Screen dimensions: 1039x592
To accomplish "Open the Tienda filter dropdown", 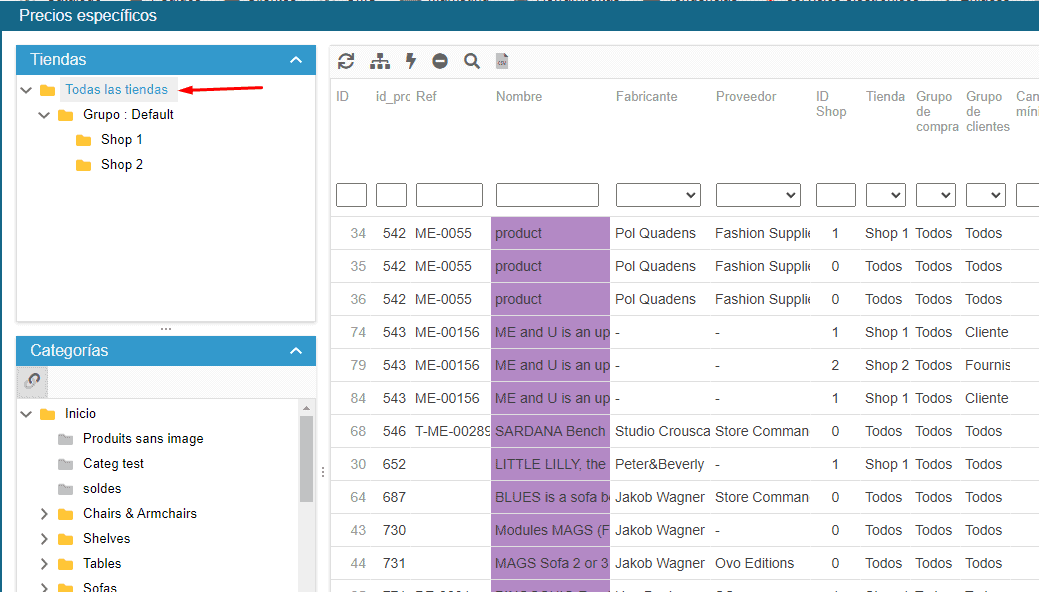I will [x=885, y=195].
